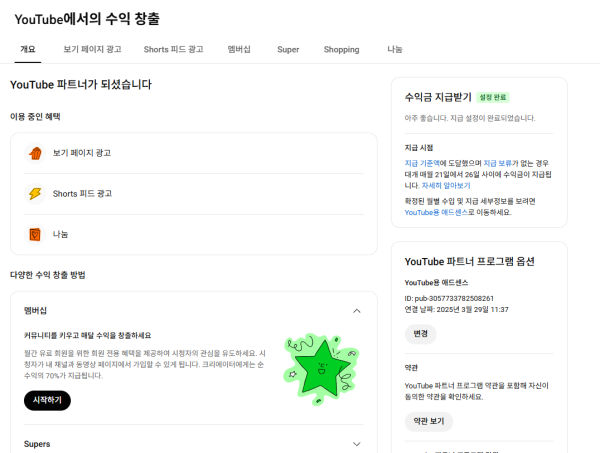Open the Super tab

[x=288, y=49]
